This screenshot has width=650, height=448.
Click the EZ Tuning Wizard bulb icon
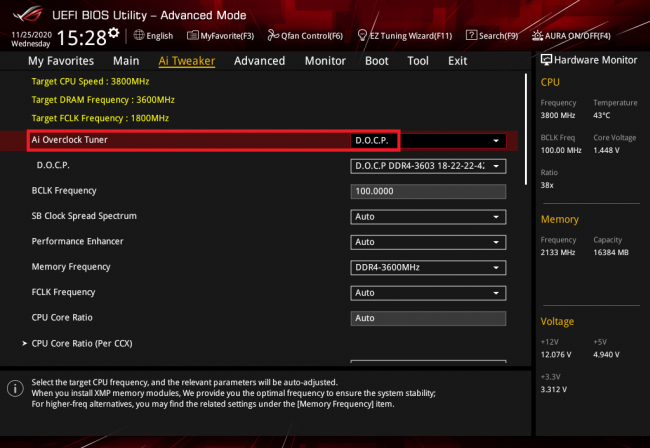click(362, 35)
